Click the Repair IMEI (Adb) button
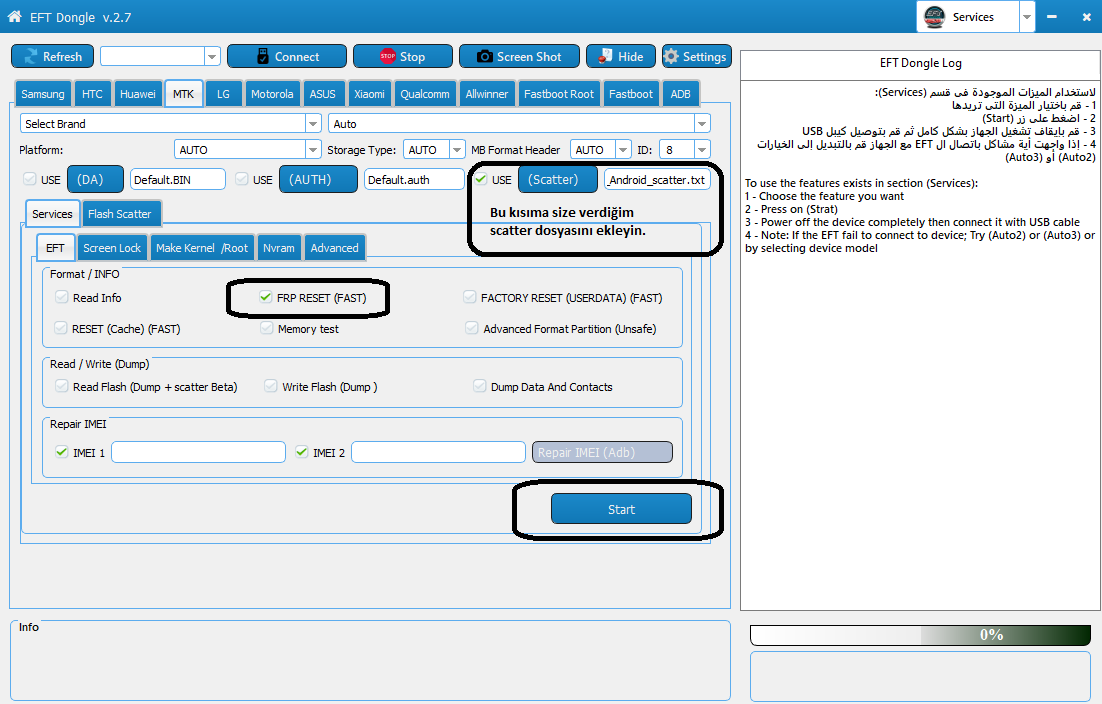Viewport: 1102px width, 704px height. click(x=602, y=452)
